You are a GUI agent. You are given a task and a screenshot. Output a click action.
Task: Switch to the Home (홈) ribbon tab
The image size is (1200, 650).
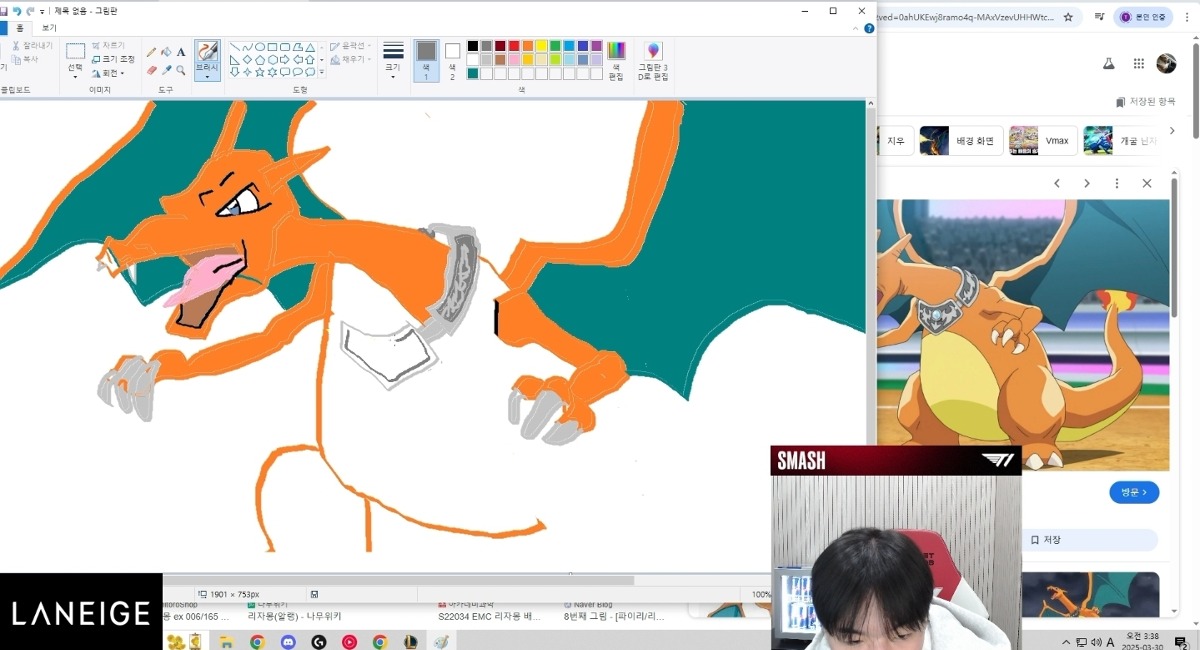(18, 28)
